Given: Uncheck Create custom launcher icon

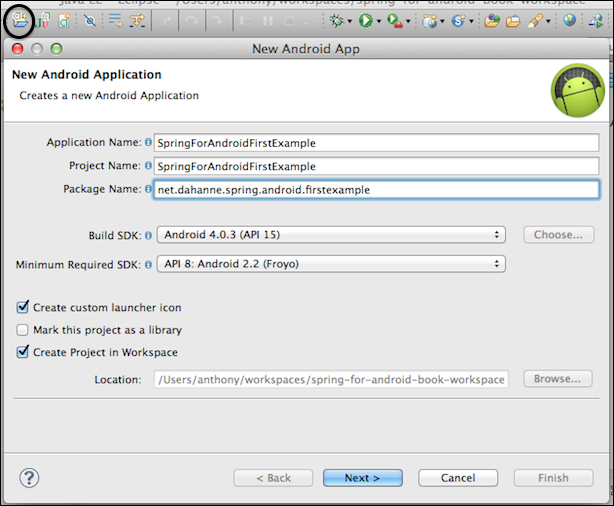Looking at the screenshot, I should coord(23,307).
